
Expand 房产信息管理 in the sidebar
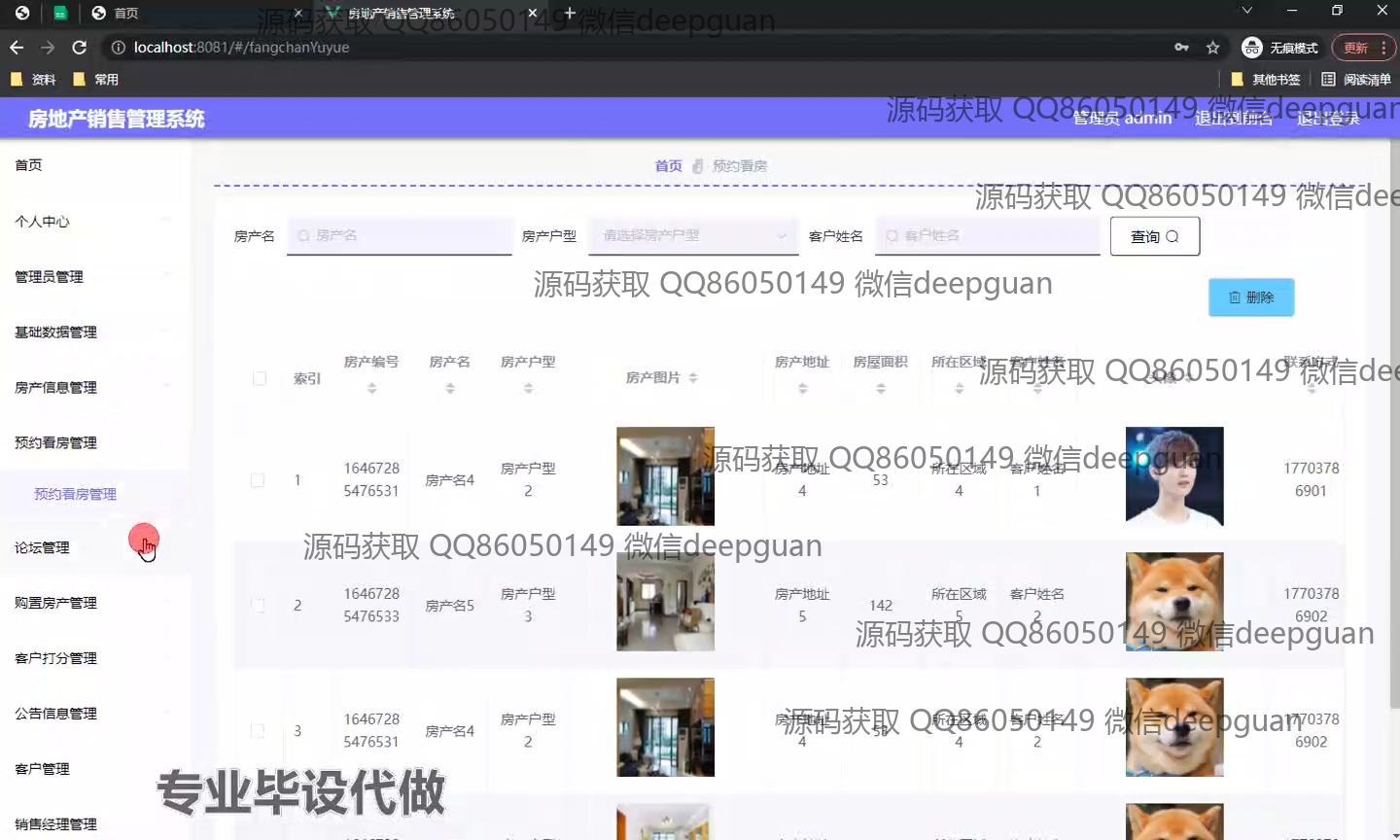94,387
